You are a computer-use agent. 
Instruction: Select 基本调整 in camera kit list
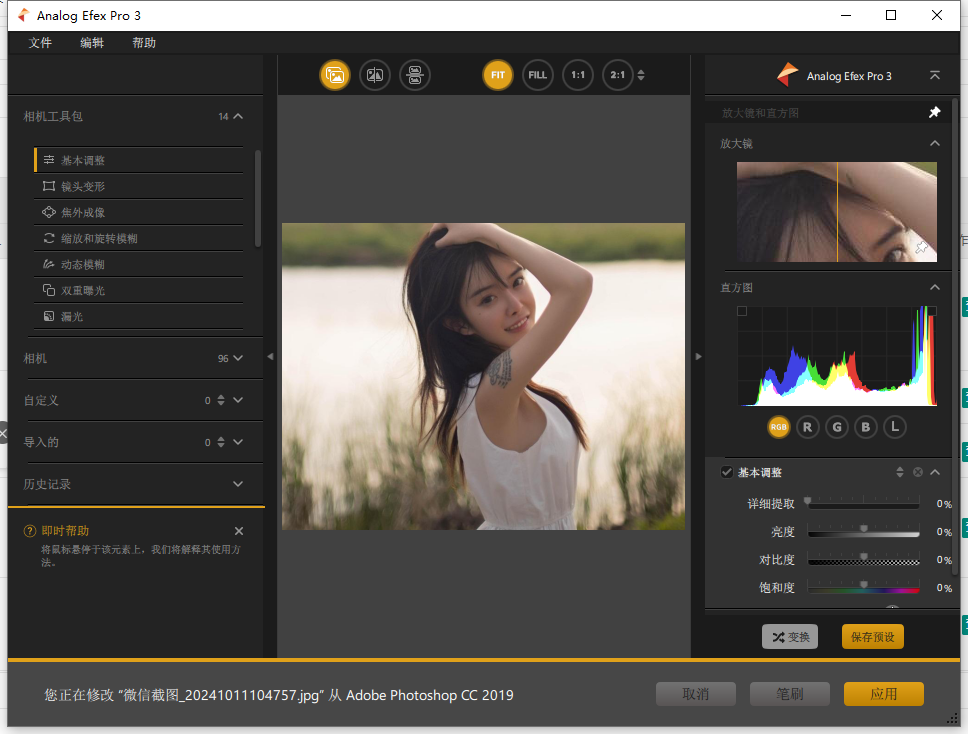pyautogui.click(x=138, y=160)
